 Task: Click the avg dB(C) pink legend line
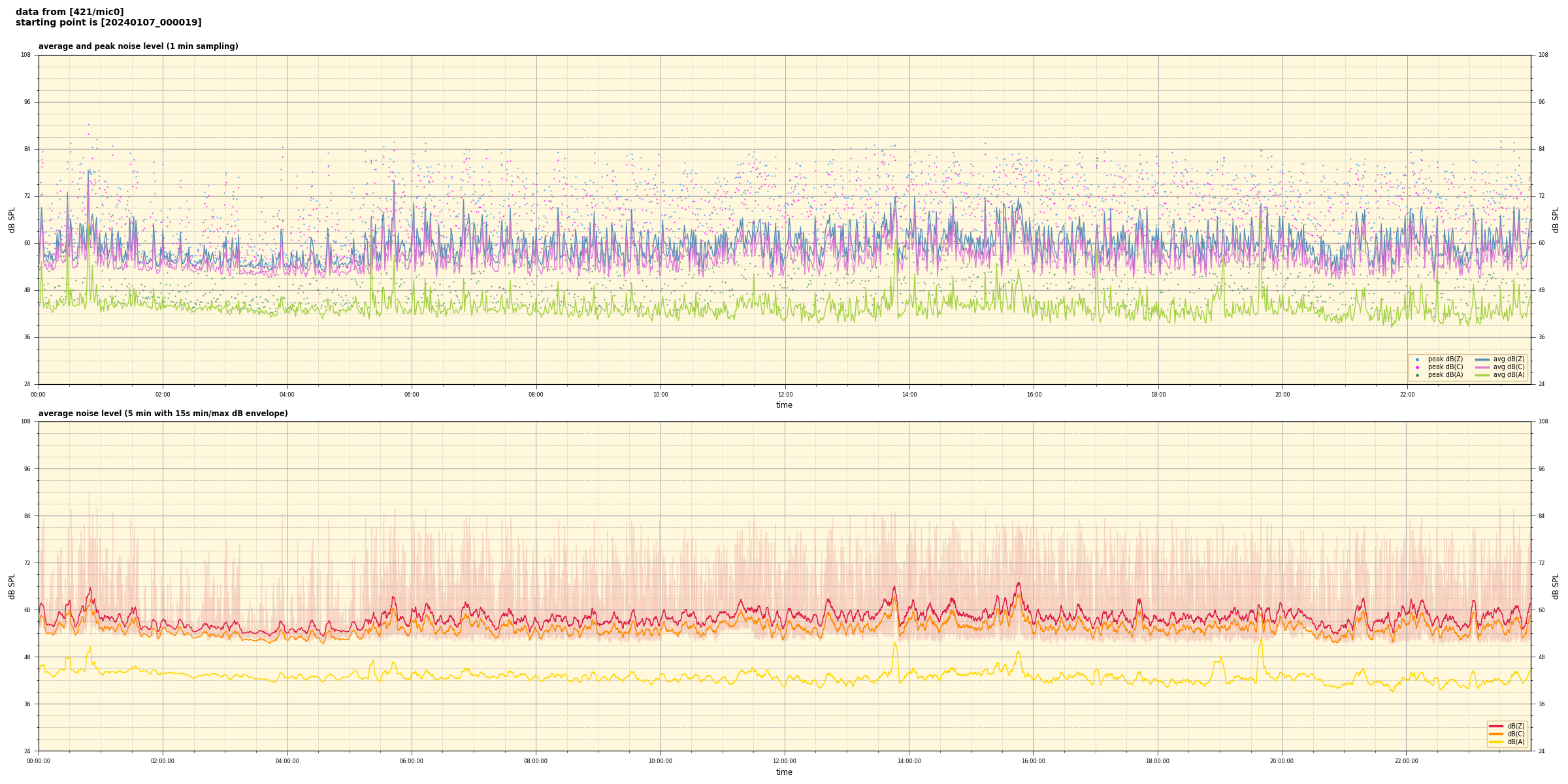(x=1482, y=367)
